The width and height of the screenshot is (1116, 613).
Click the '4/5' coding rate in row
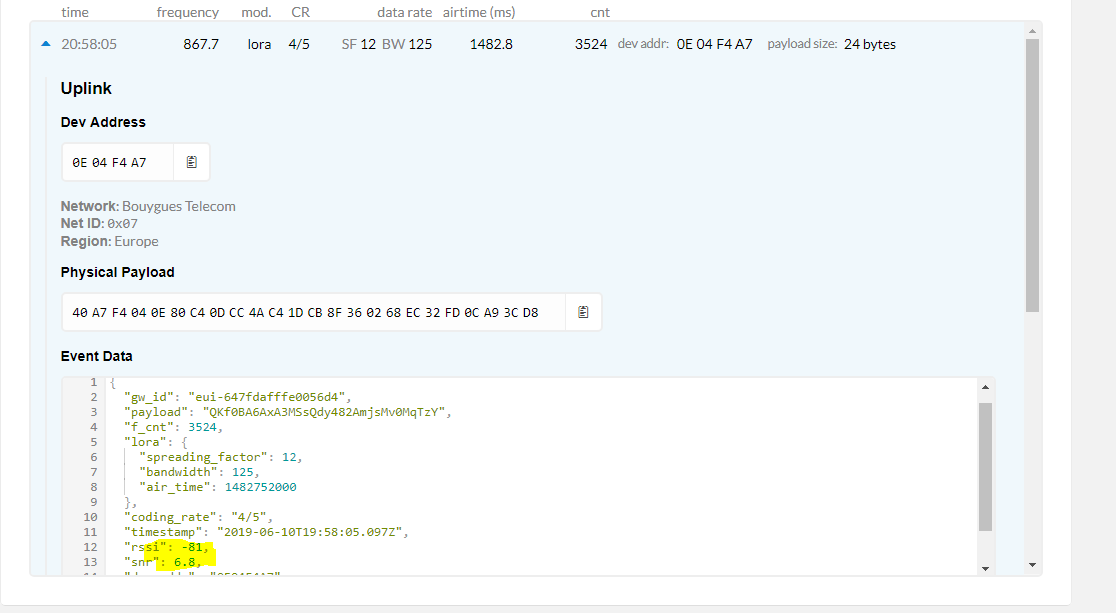tap(299, 44)
